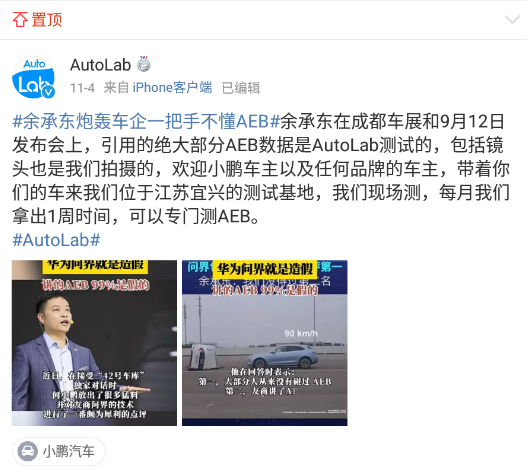Screen dimensions: 527x469
Task: Open the thumbnail of the man speaking
Action: (94, 343)
